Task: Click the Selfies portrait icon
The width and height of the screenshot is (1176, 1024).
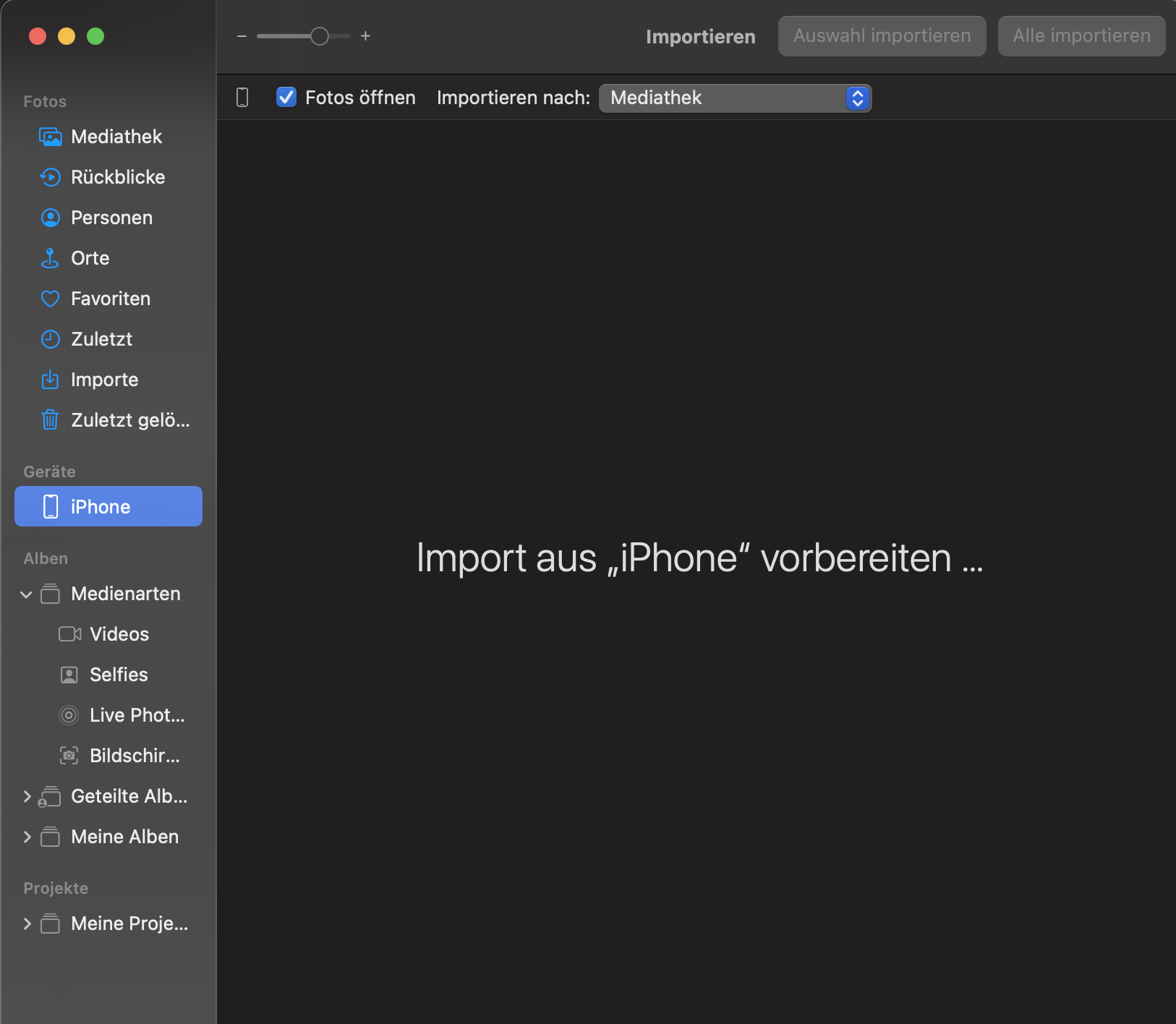Action: tap(69, 675)
